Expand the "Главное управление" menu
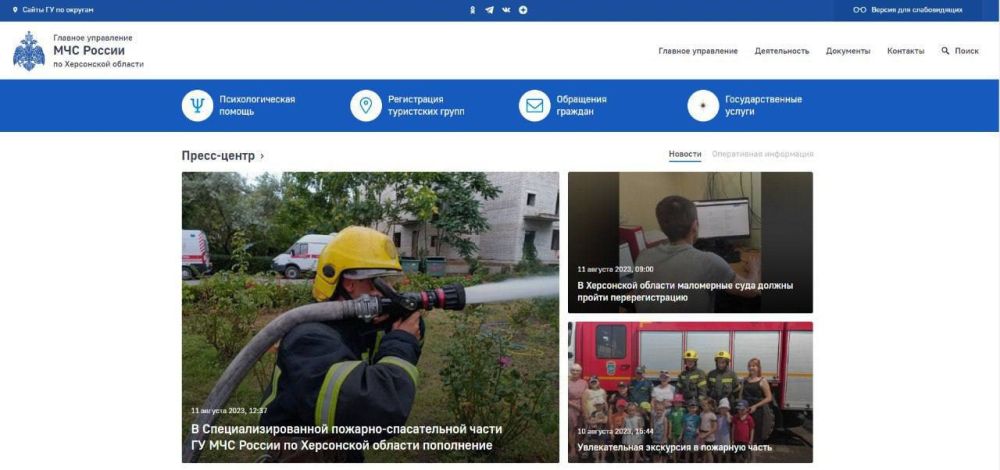1000x470 pixels. click(698, 51)
